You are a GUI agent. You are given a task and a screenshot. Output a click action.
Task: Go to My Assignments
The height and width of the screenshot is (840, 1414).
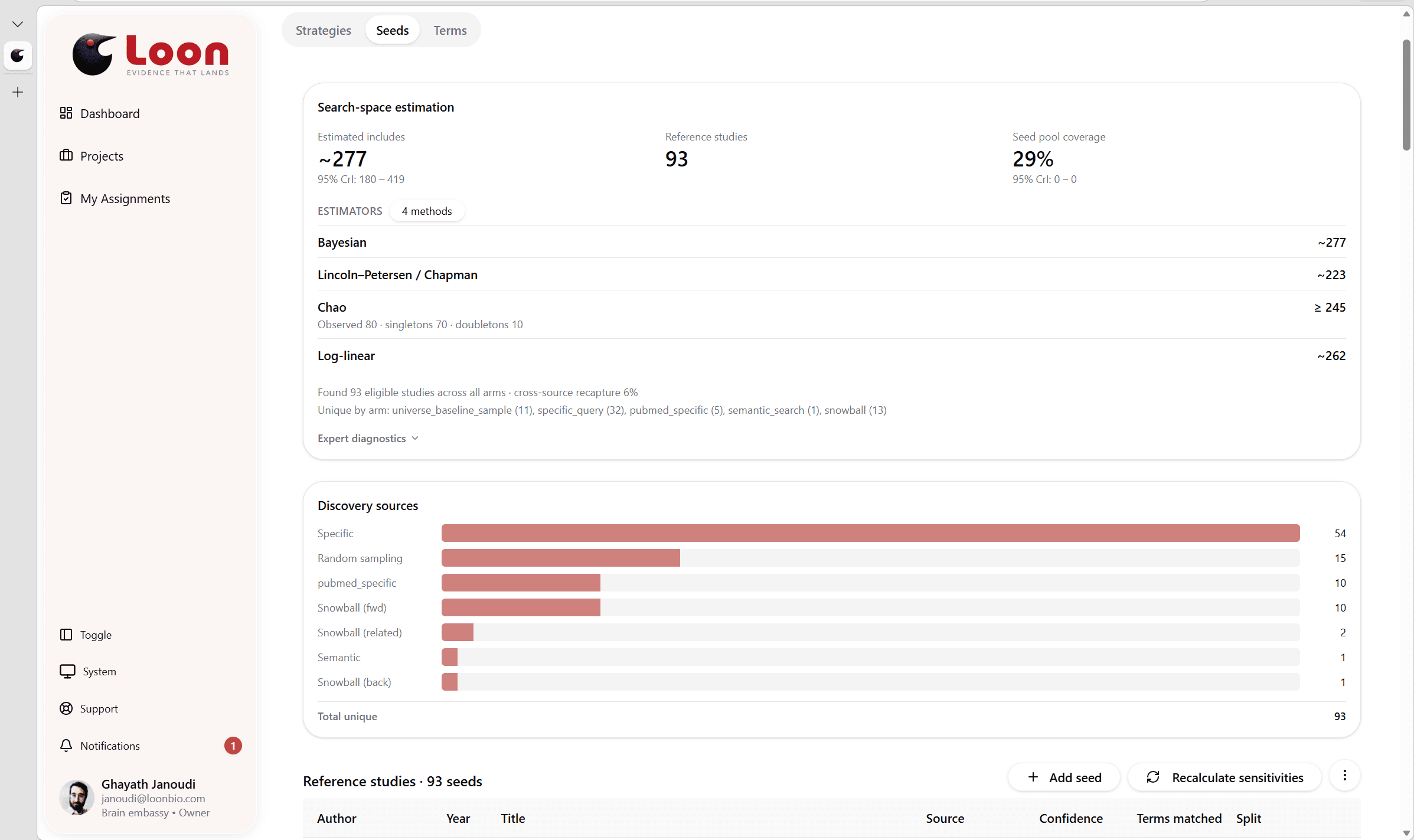115,198
